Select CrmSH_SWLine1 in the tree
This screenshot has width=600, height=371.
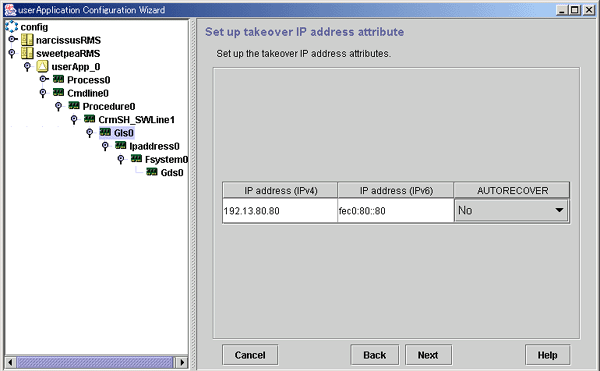click(136, 120)
